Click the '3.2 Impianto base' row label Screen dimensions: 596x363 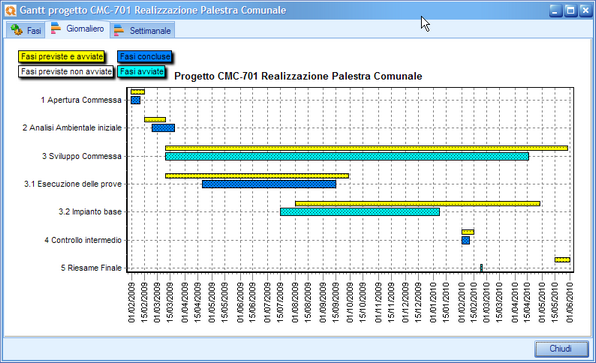[x=90, y=212]
